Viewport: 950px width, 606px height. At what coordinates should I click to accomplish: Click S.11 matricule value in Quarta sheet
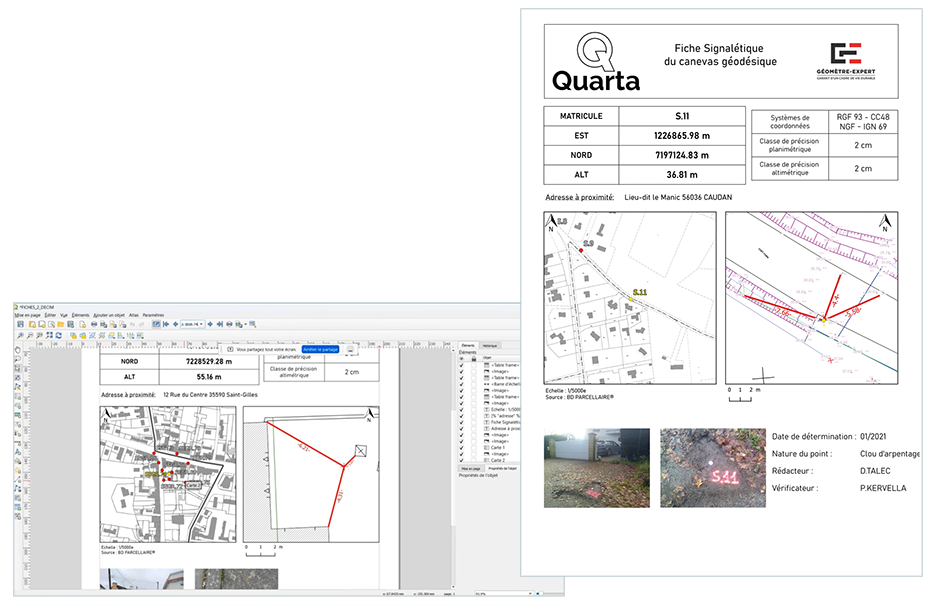682,116
